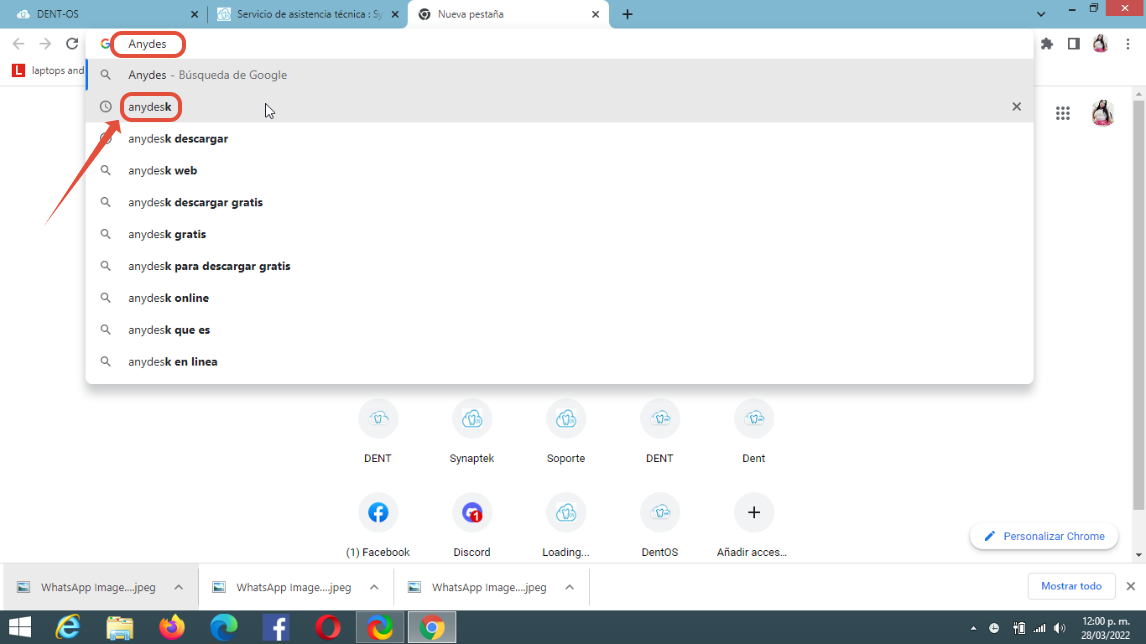Expand options for second WhatsApp Image download
The height and width of the screenshot is (644, 1146).
point(373,587)
